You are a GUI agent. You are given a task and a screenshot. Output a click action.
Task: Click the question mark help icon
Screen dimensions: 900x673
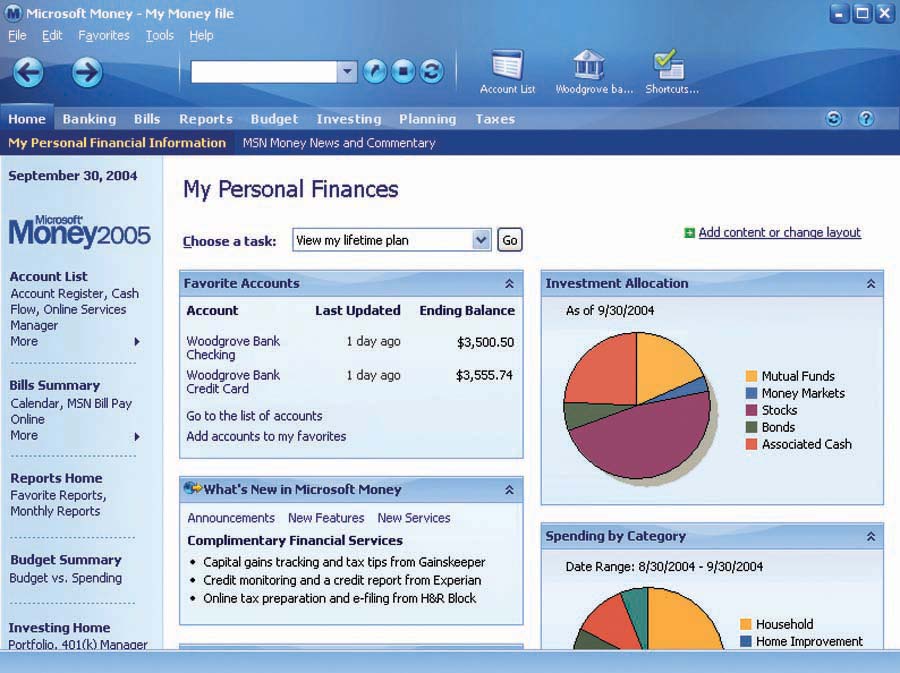866,119
